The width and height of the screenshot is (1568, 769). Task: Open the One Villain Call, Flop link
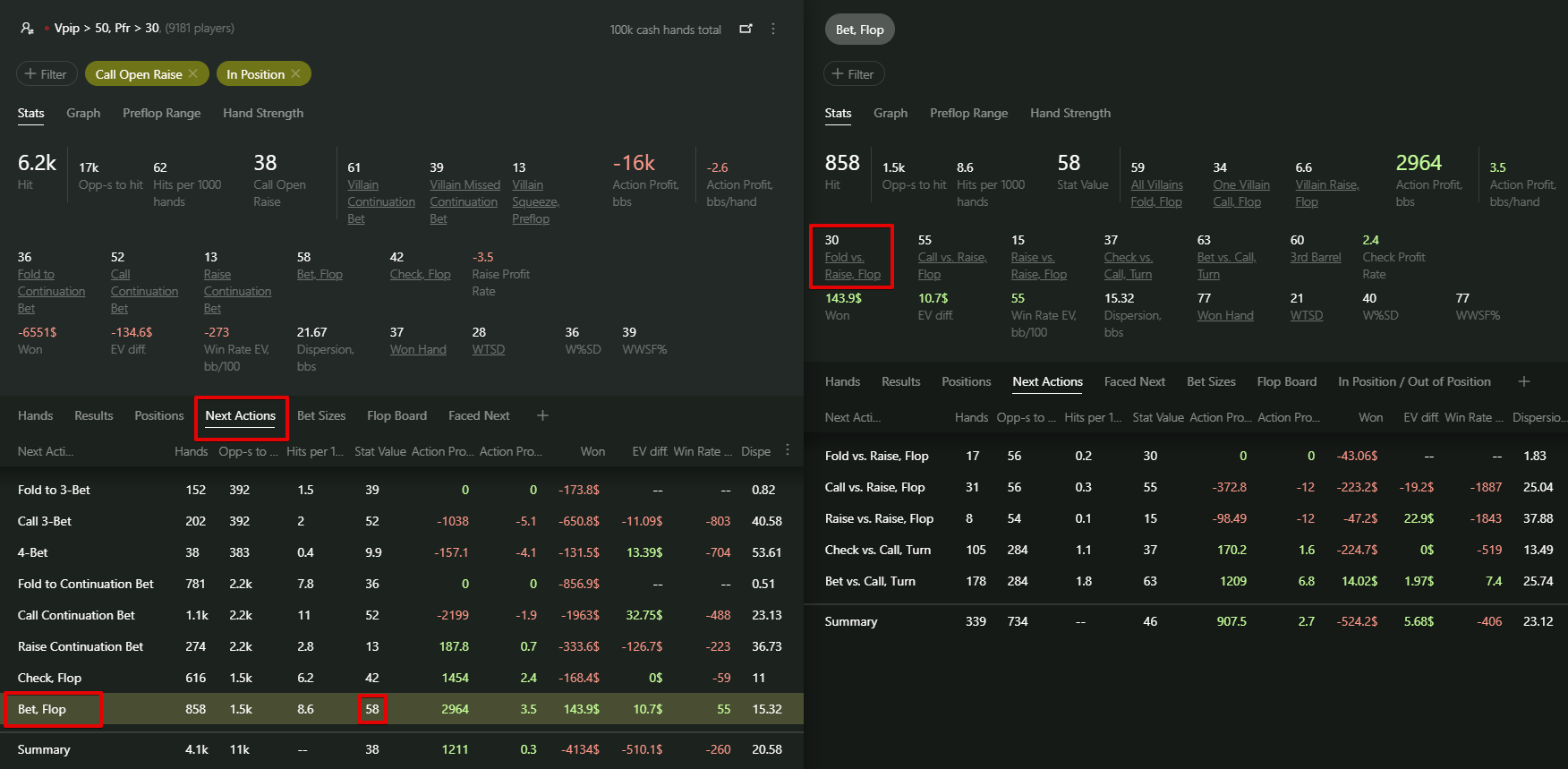tap(1241, 193)
